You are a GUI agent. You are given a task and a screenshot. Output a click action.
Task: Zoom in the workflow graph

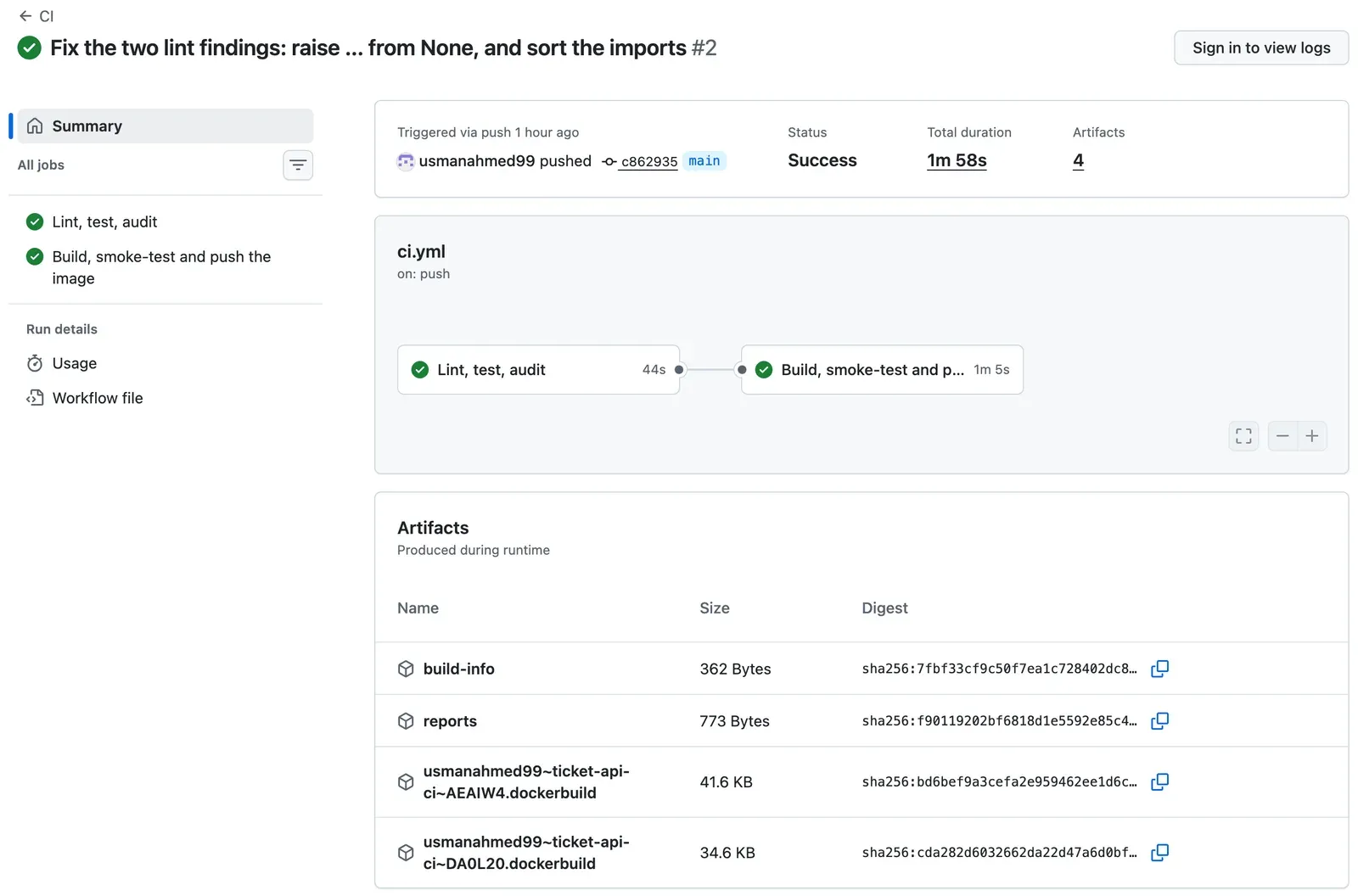tap(1312, 436)
